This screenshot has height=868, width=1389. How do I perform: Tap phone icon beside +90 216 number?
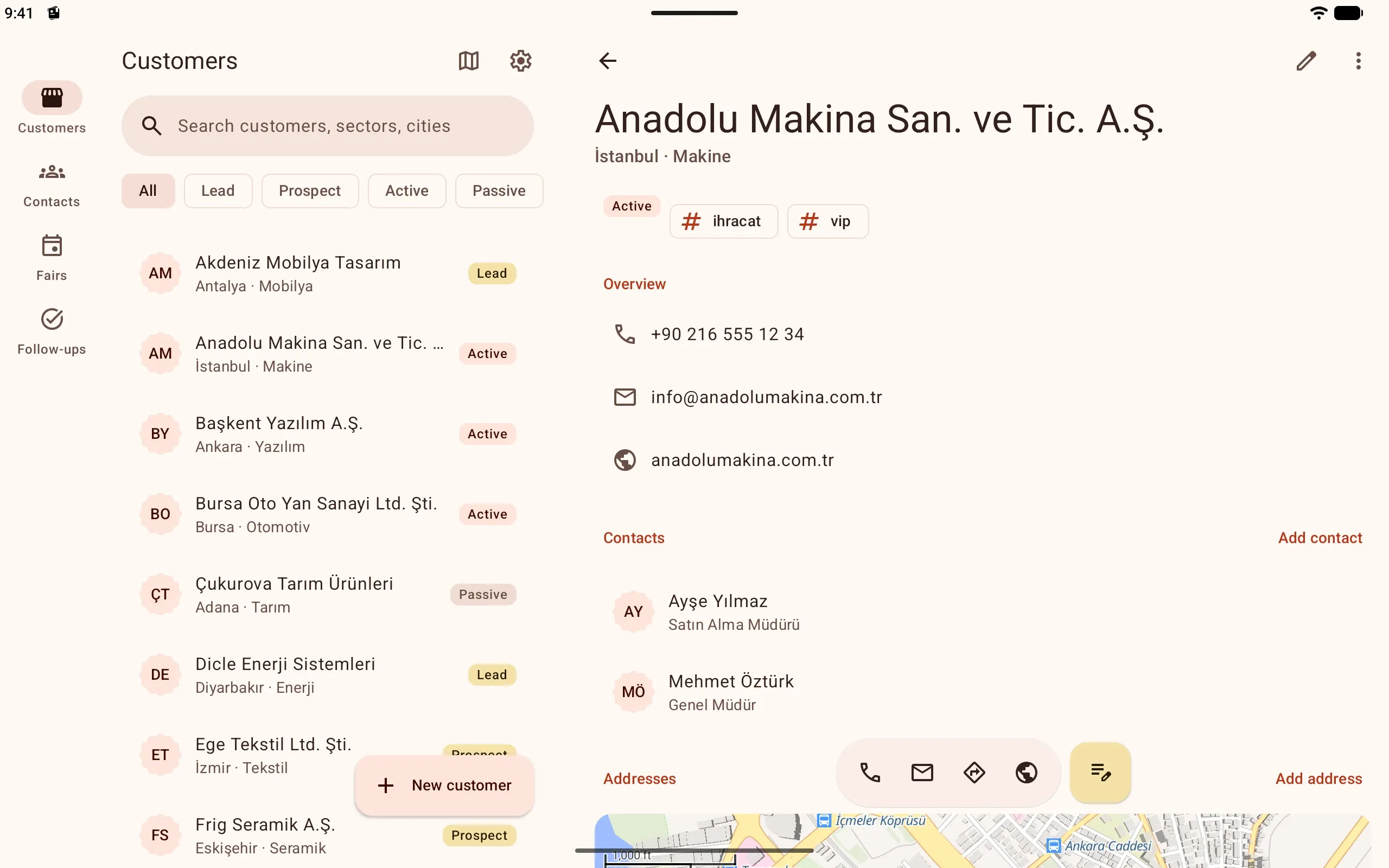[625, 334]
